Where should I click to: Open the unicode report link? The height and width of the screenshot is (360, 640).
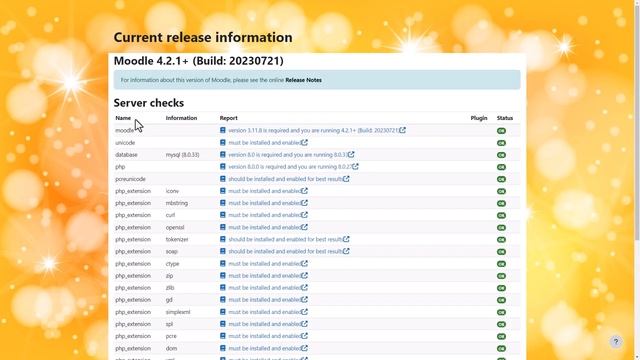pyautogui.click(x=264, y=143)
